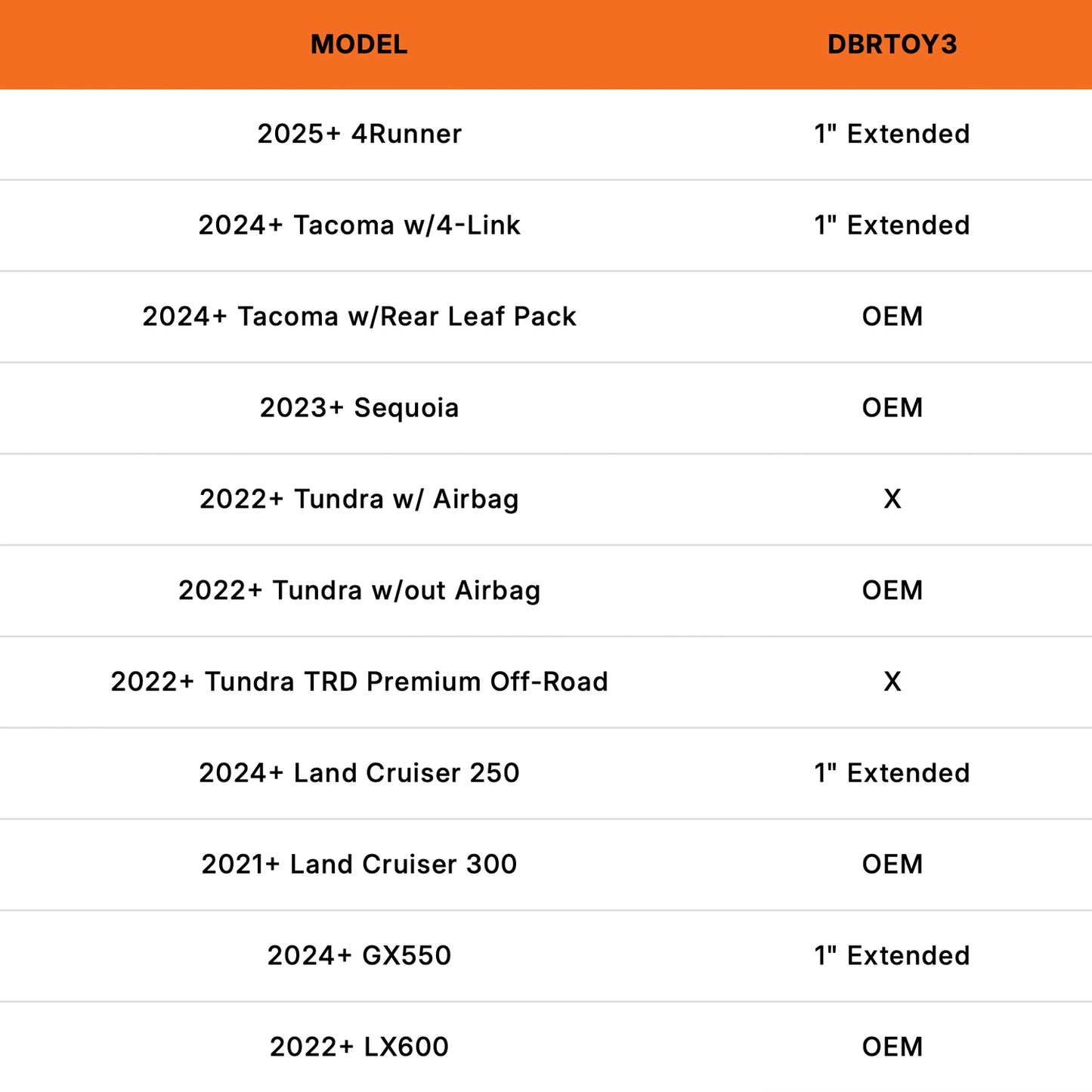This screenshot has width=1092, height=1092.
Task: Select the 2024+ Tacoma w/Rear Leaf Pack cell
Action: point(359,317)
